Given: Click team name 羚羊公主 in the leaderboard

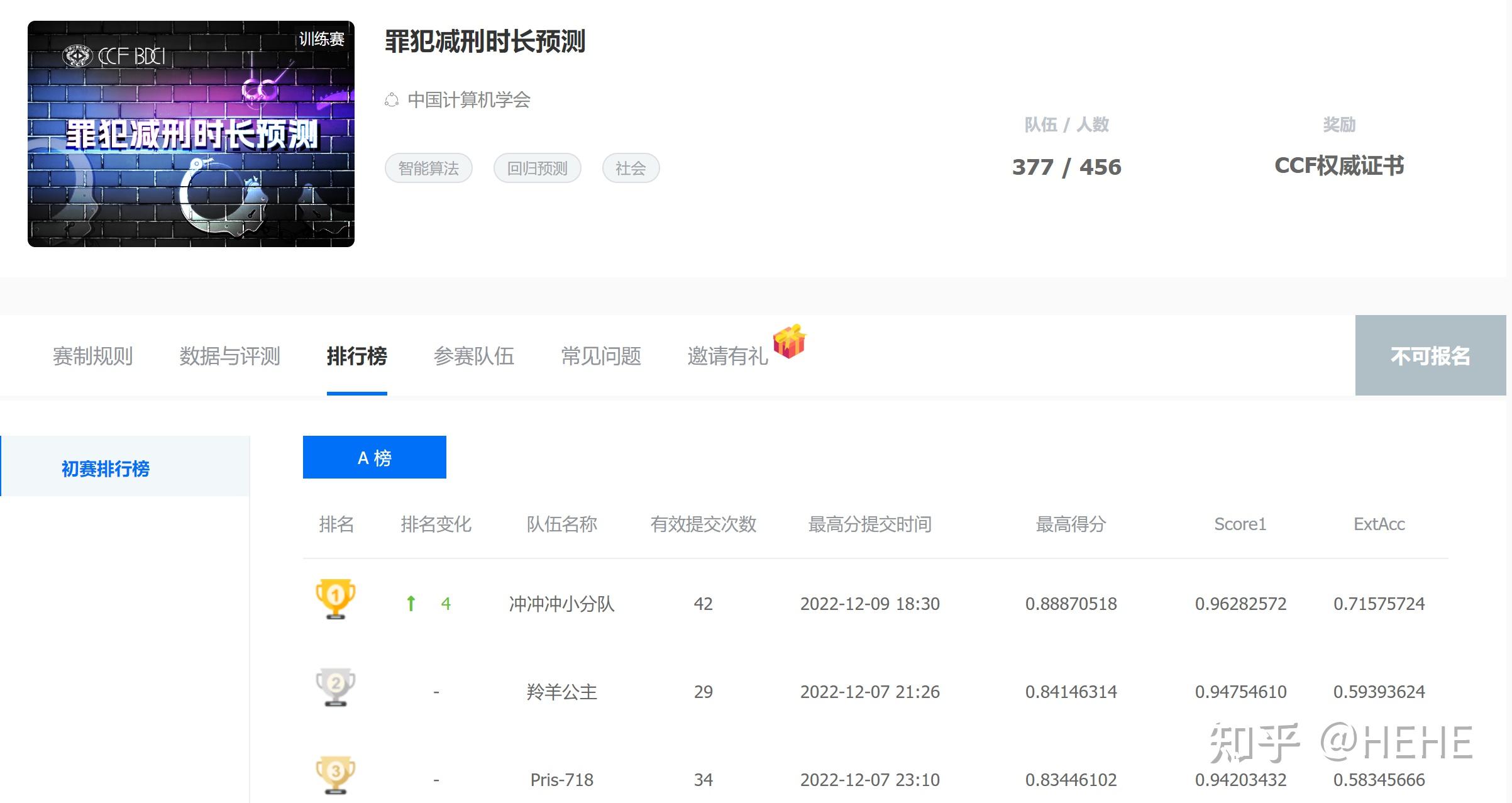Looking at the screenshot, I should coord(561,691).
